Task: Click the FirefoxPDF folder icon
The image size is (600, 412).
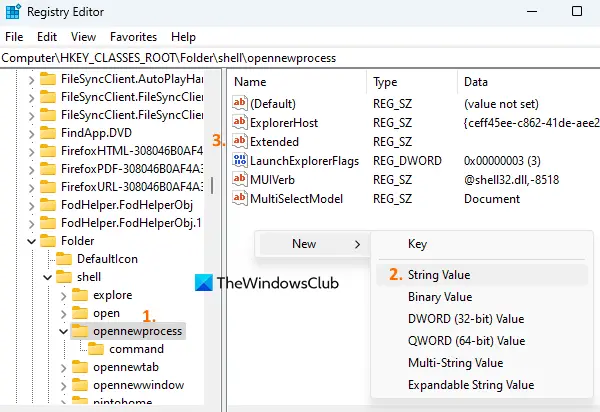Action: coord(48,169)
